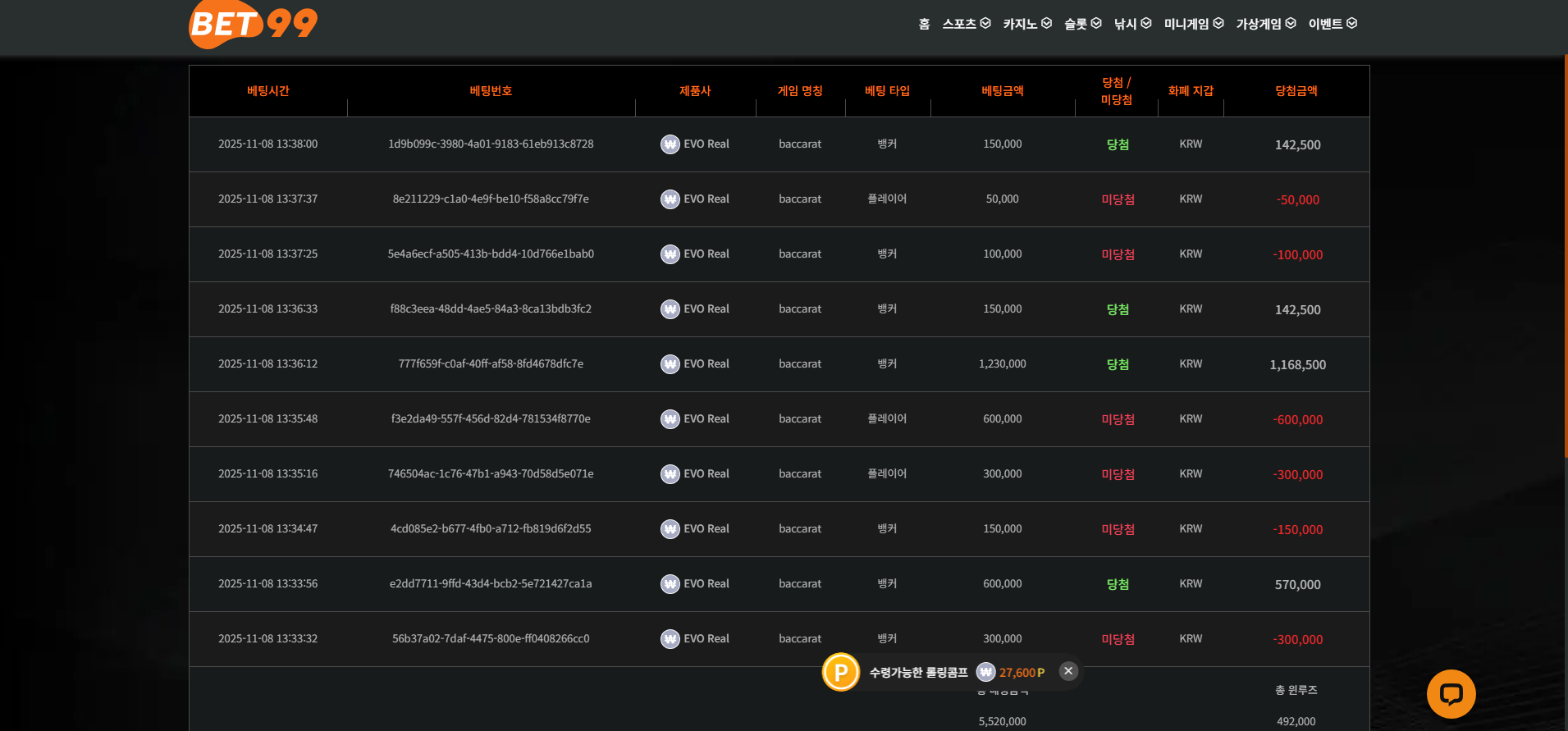1568x731 pixels.
Task: Click the BET99 logo
Action: [253, 24]
